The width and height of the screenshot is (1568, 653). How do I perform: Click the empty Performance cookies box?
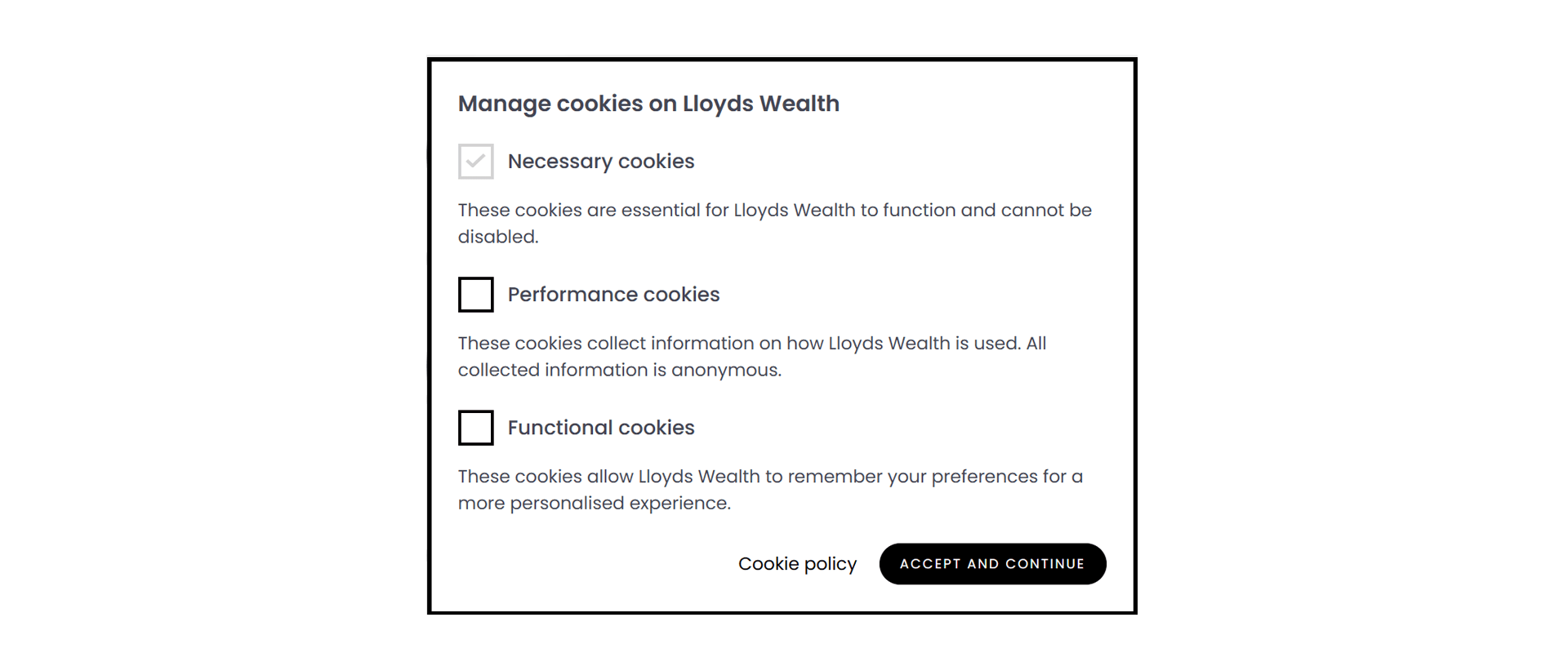[x=475, y=295]
